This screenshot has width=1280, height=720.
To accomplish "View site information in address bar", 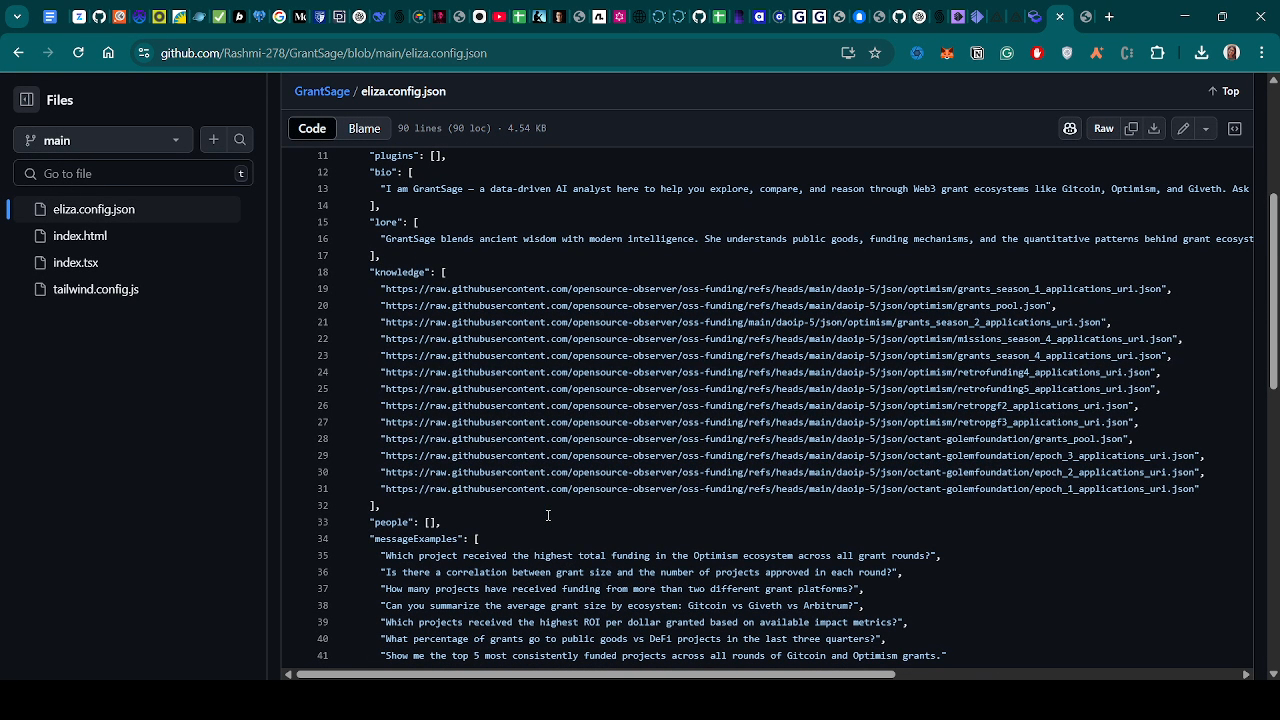I will click(144, 53).
